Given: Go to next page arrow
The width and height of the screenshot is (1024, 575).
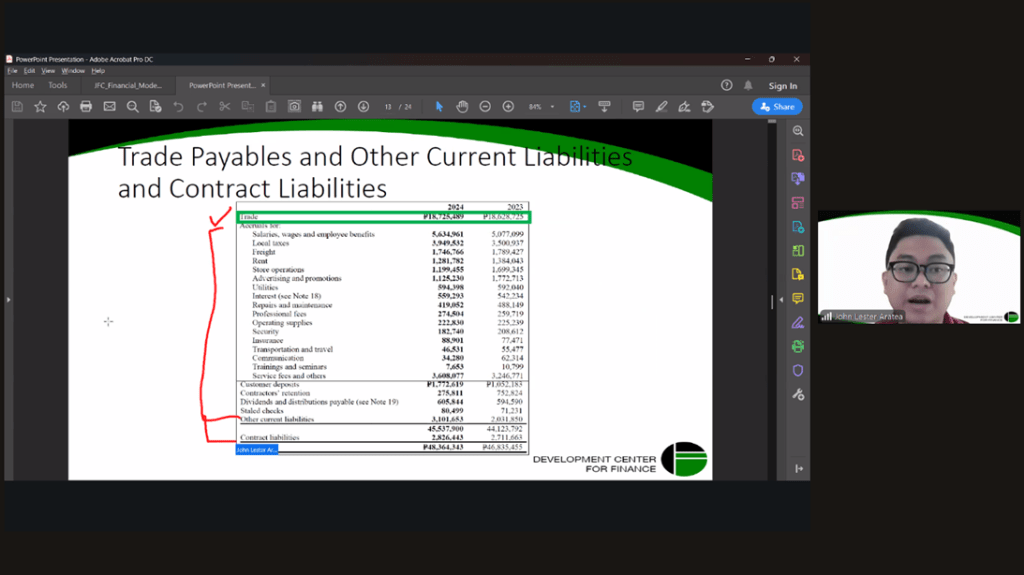Looking at the screenshot, I should pos(363,106).
